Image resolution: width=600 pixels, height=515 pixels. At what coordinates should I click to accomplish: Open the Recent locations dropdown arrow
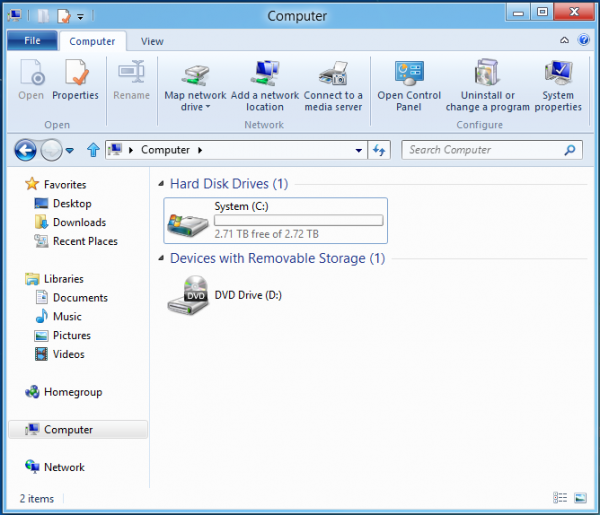pos(70,150)
